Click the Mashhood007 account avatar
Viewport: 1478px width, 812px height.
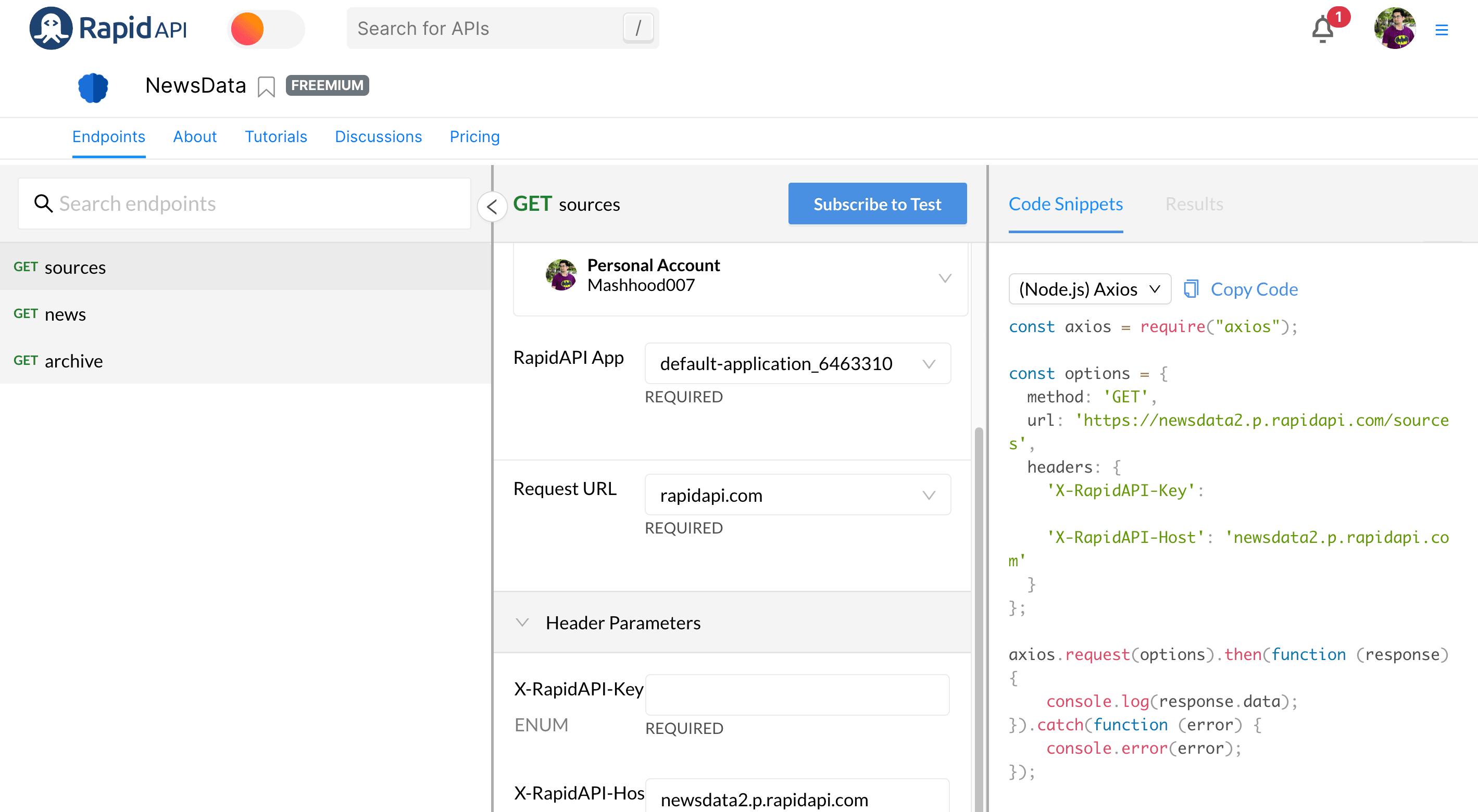[x=560, y=275]
